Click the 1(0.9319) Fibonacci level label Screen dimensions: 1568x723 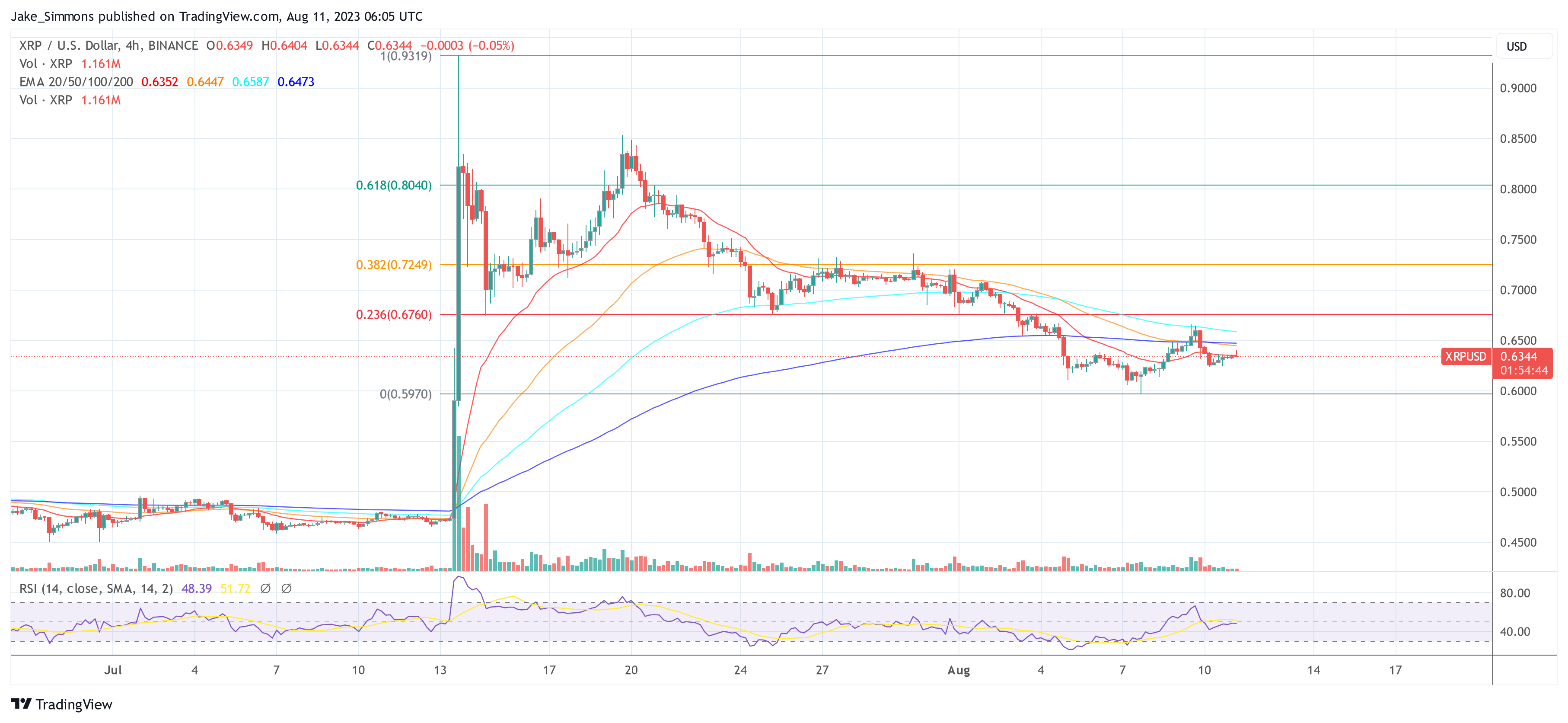405,56
